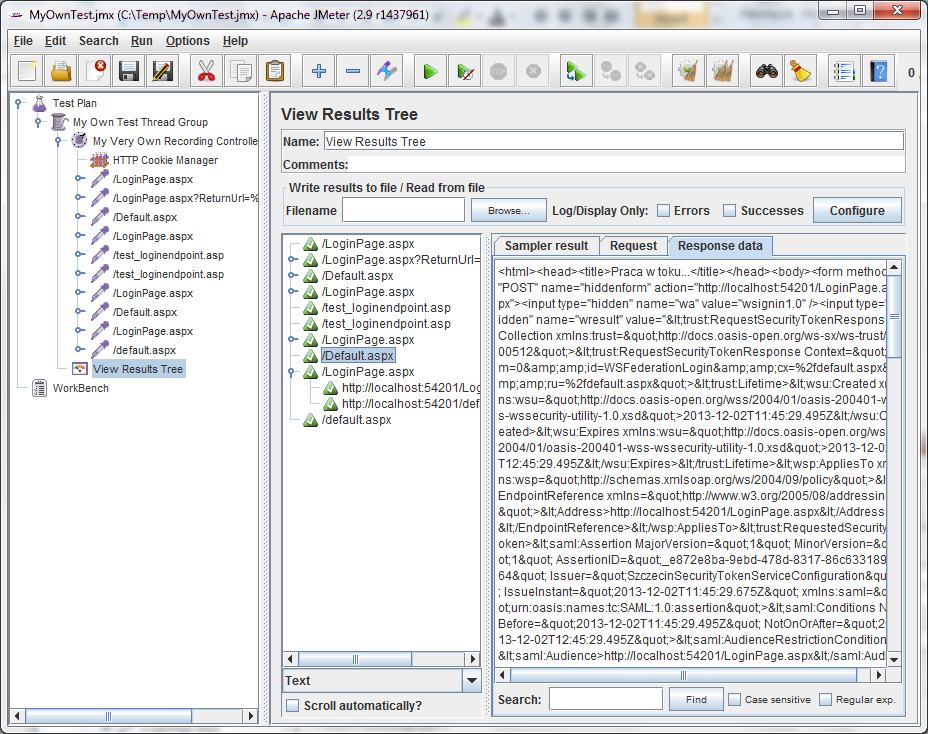Switch to the Request tab
The width and height of the screenshot is (928, 734).
coord(633,246)
